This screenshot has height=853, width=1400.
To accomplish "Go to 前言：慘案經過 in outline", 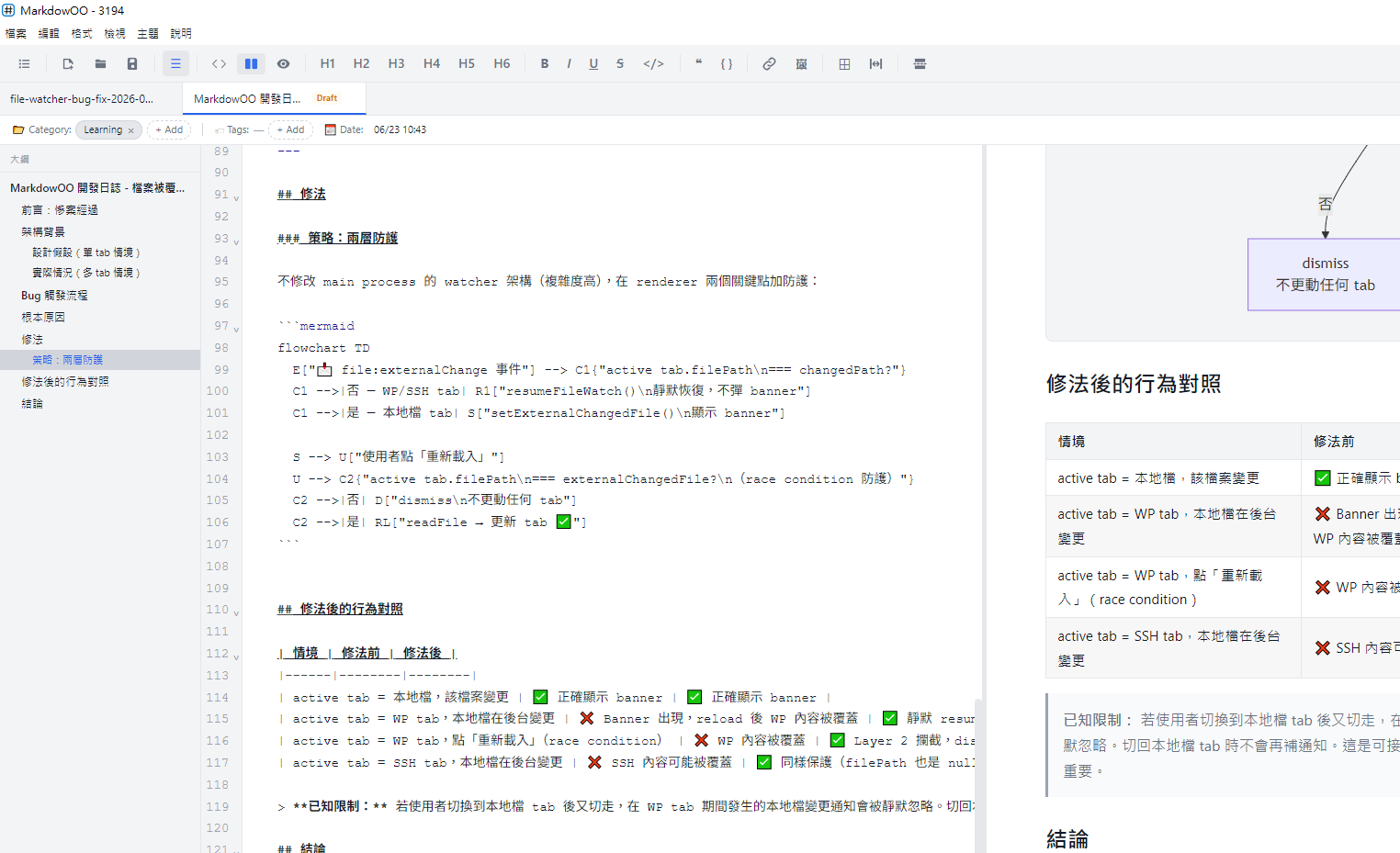I will (x=60, y=210).
